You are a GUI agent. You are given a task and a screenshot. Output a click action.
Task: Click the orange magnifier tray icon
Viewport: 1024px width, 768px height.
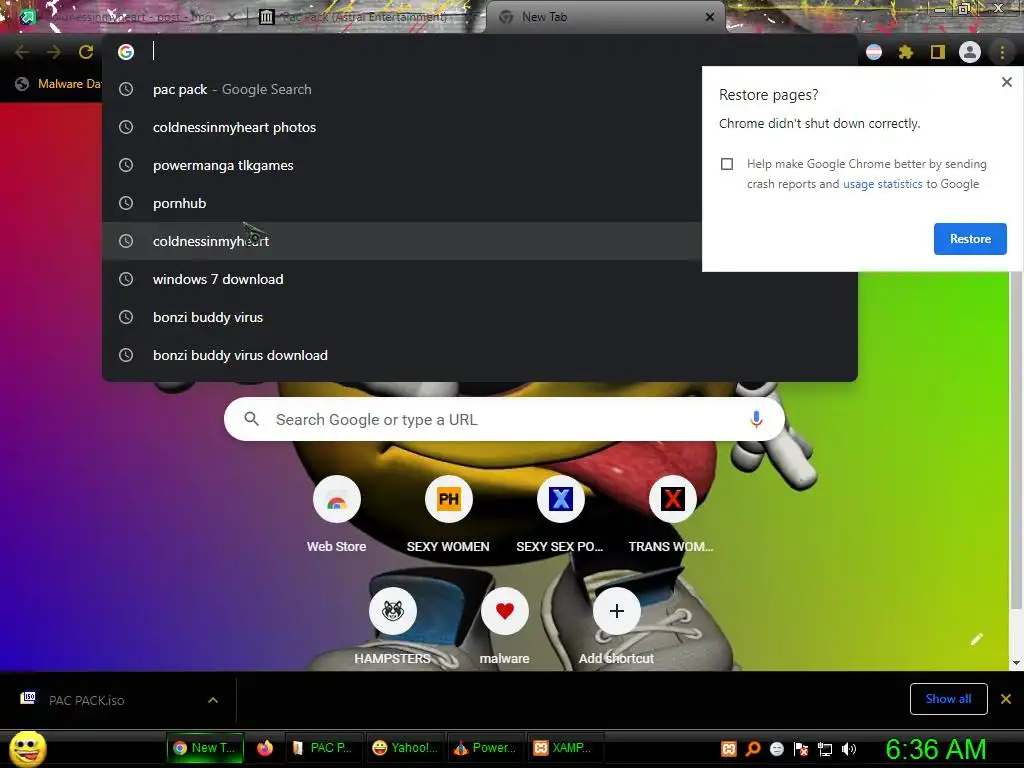(x=753, y=749)
